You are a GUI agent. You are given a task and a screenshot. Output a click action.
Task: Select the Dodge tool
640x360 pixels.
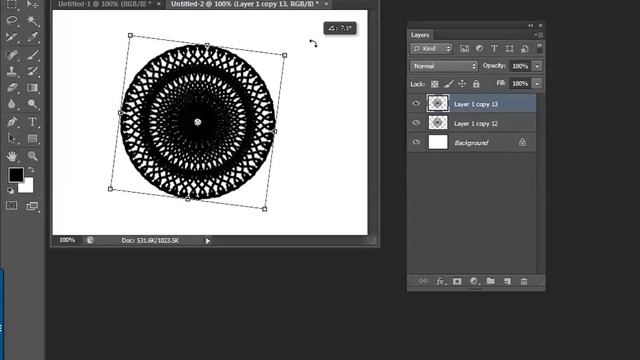pos(33,104)
